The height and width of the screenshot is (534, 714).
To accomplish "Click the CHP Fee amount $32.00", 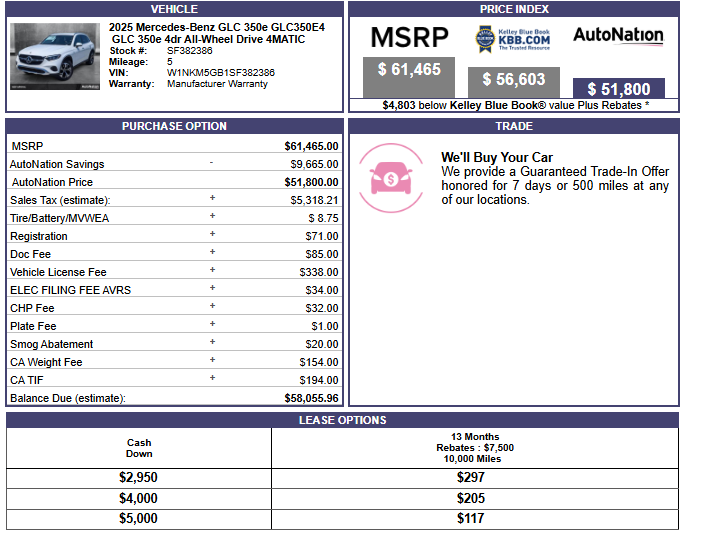I will coord(322,308).
